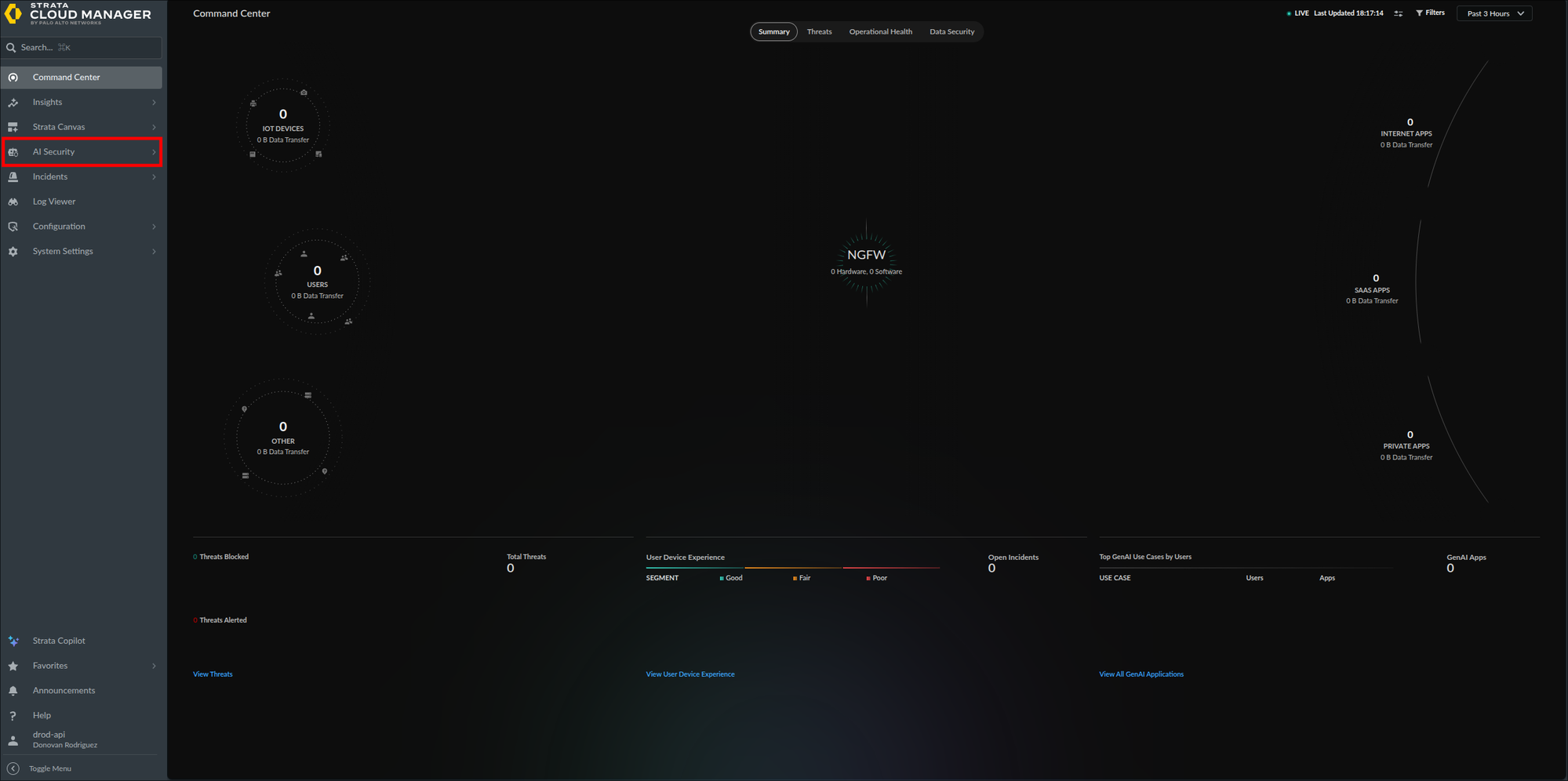This screenshot has height=781, width=1568.
Task: Click the user profile icon for drod-api
Action: click(x=13, y=740)
